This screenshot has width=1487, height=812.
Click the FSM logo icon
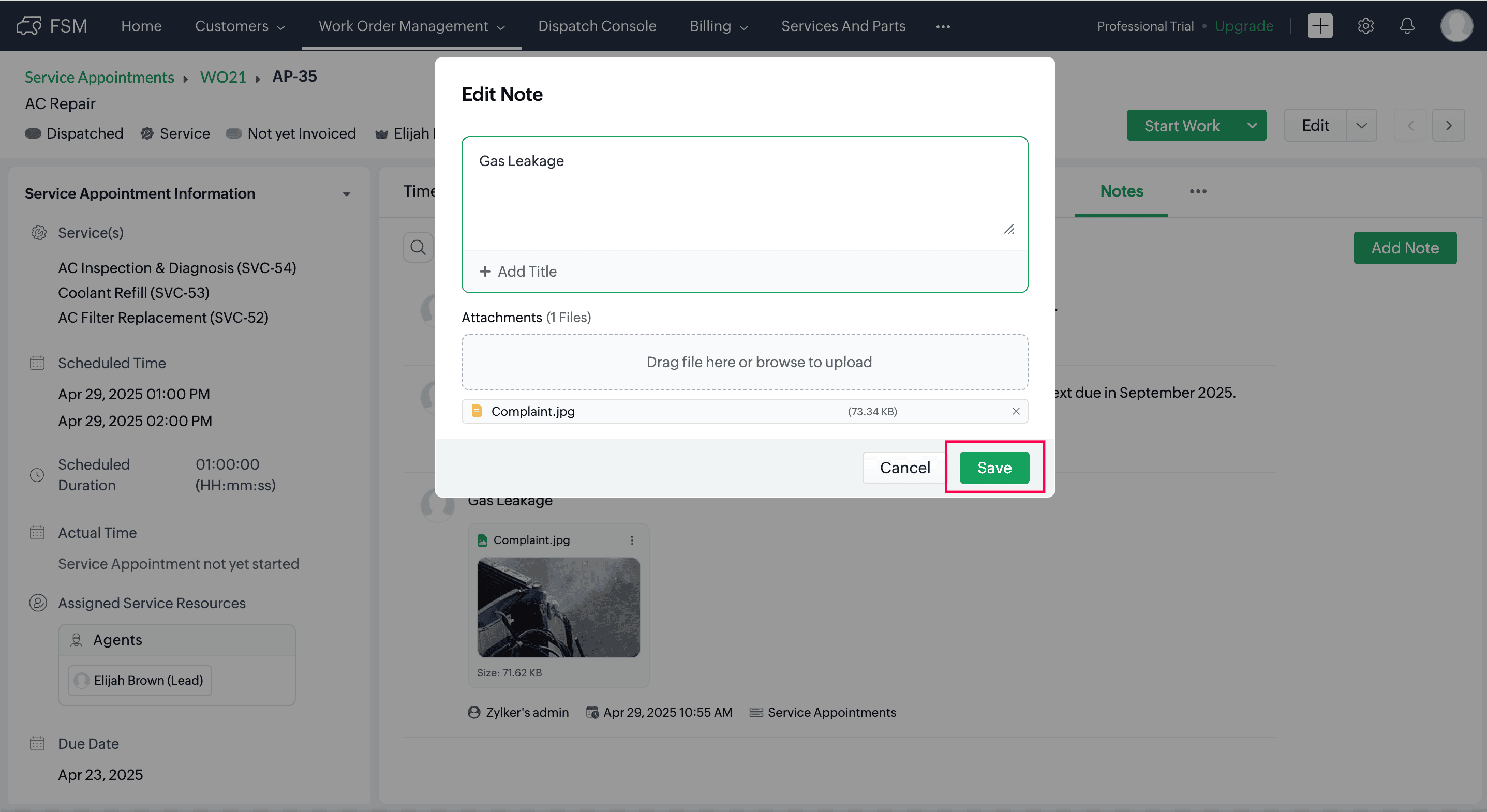pos(29,26)
